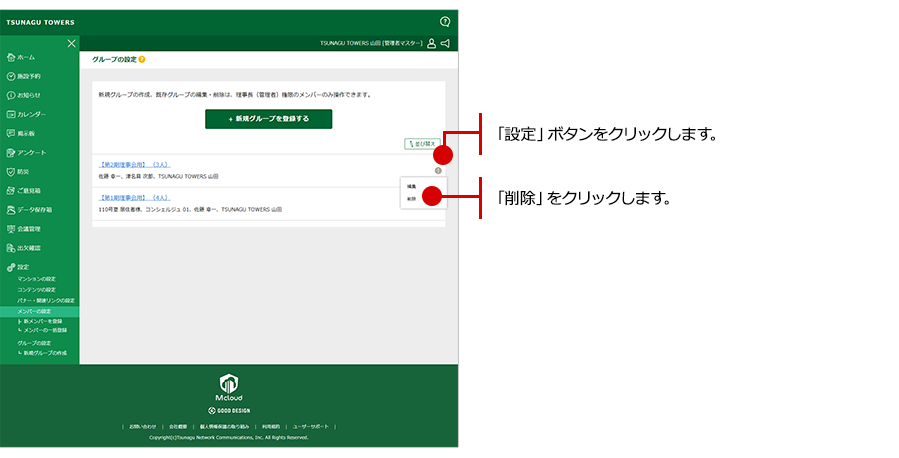Click the Mcloud logo in footer
899x458 pixels.
(229, 386)
